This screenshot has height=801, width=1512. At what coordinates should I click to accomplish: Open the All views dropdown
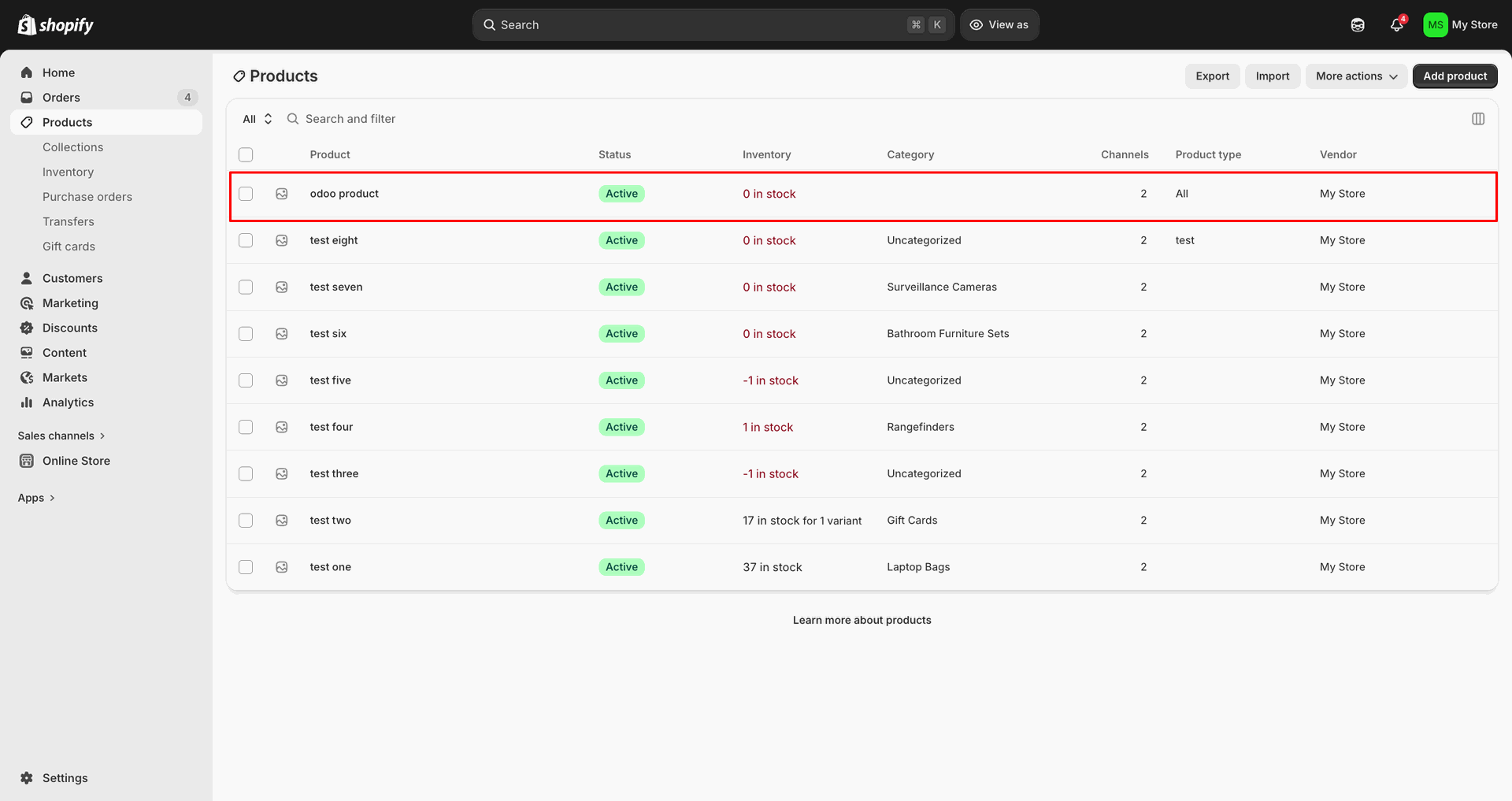point(258,119)
